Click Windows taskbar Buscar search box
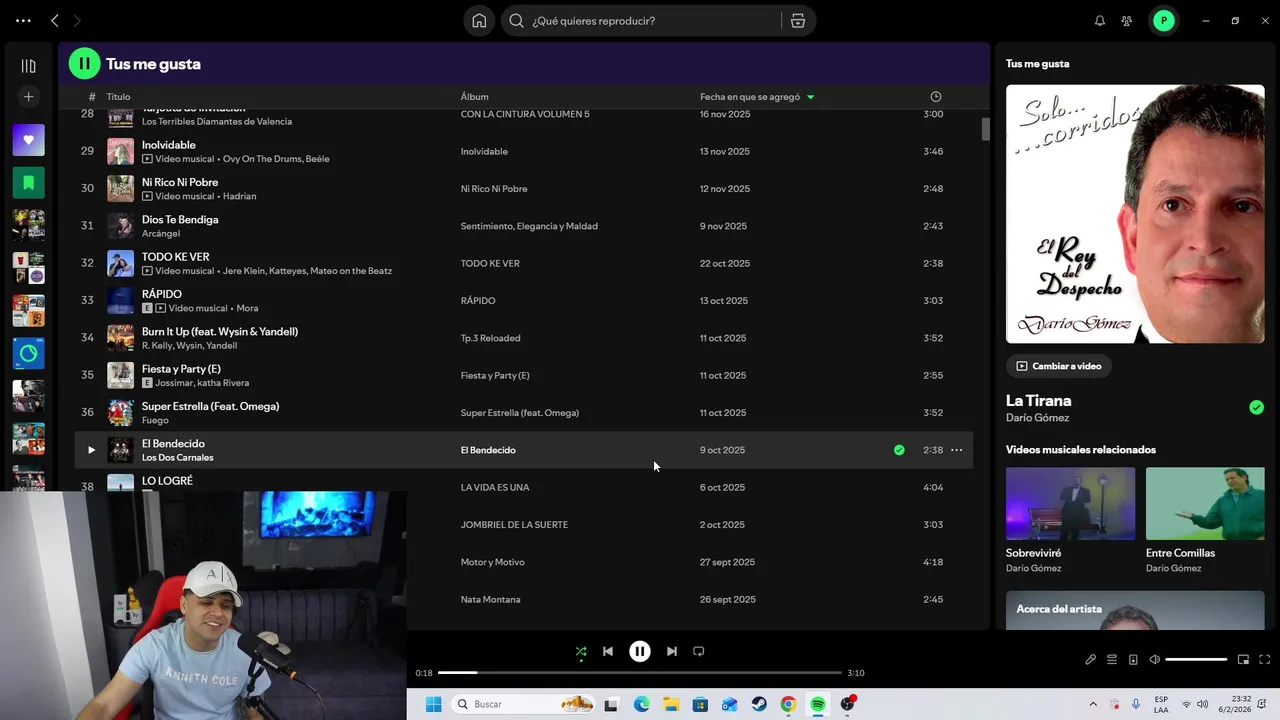 pos(524,704)
